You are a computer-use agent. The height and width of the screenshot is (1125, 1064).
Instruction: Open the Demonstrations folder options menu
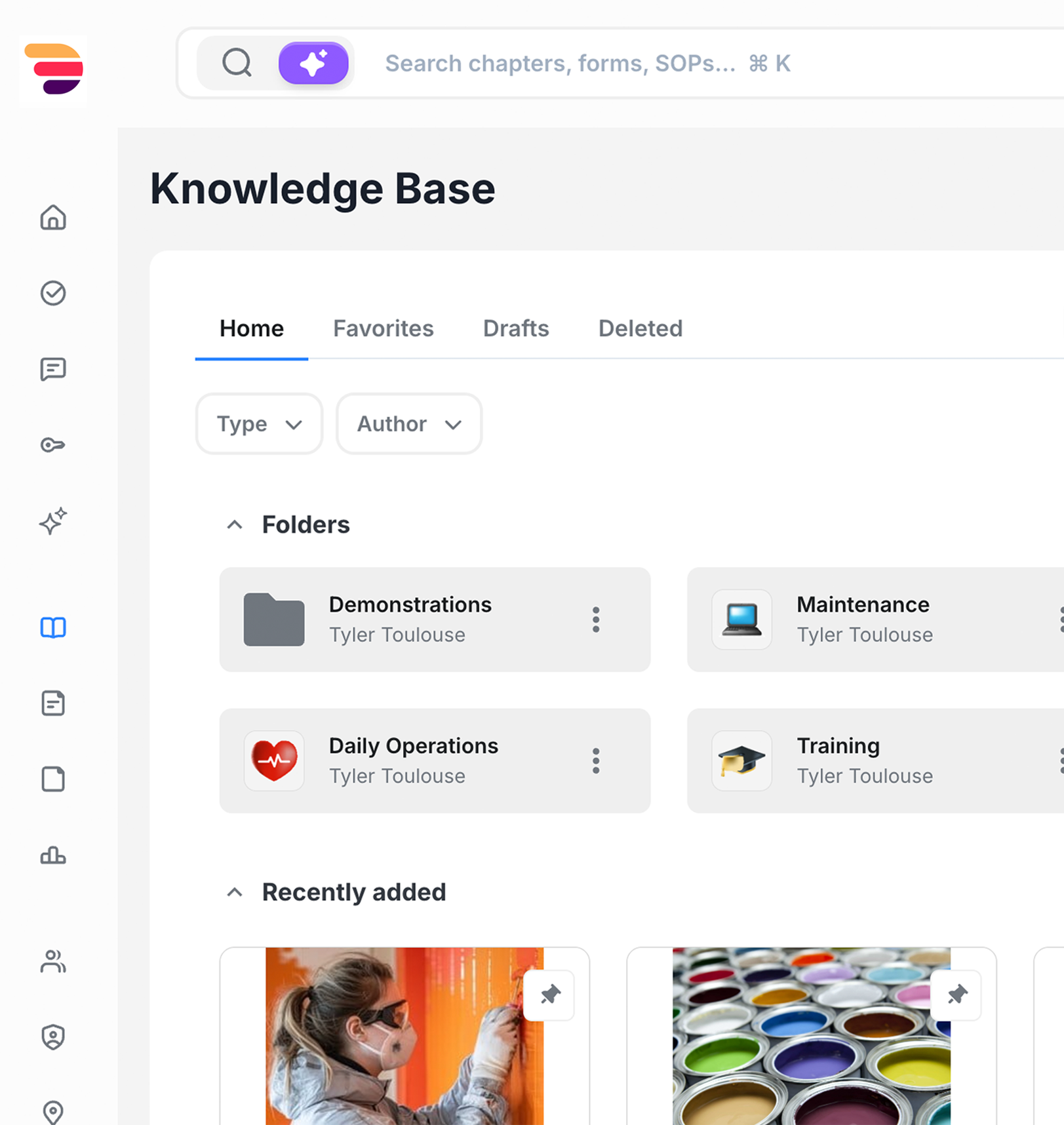596,620
